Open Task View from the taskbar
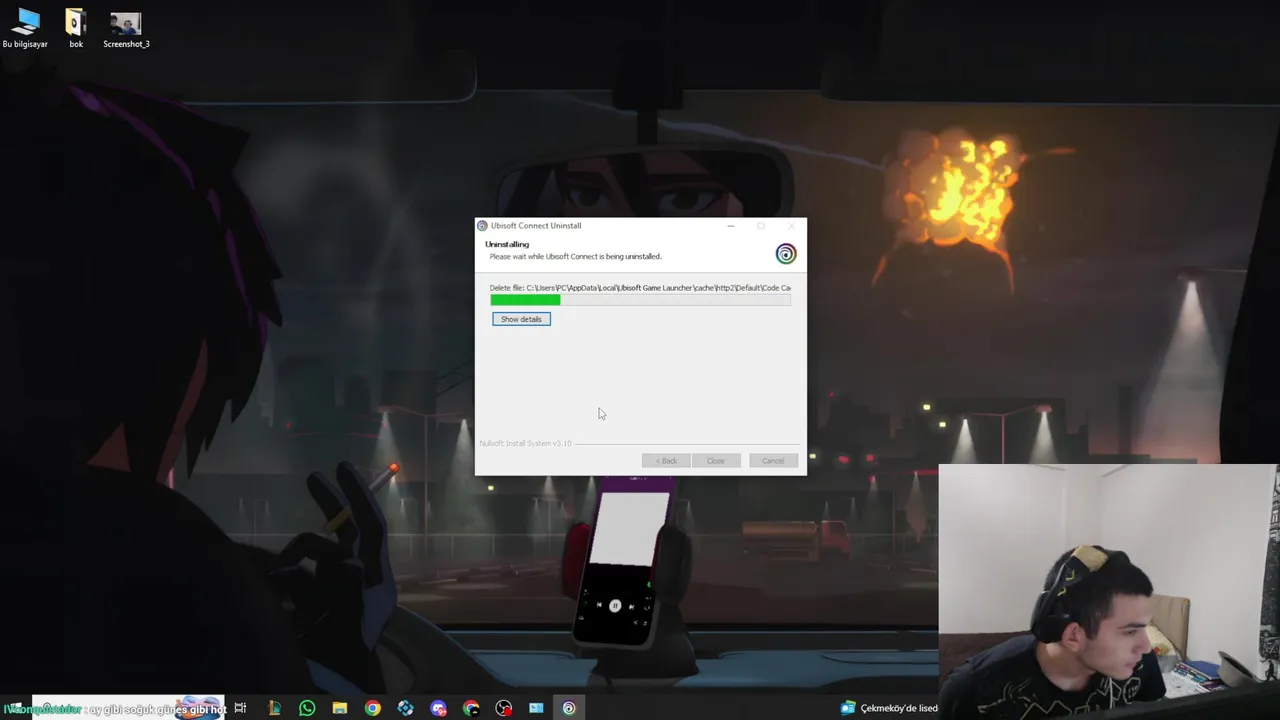 click(240, 708)
